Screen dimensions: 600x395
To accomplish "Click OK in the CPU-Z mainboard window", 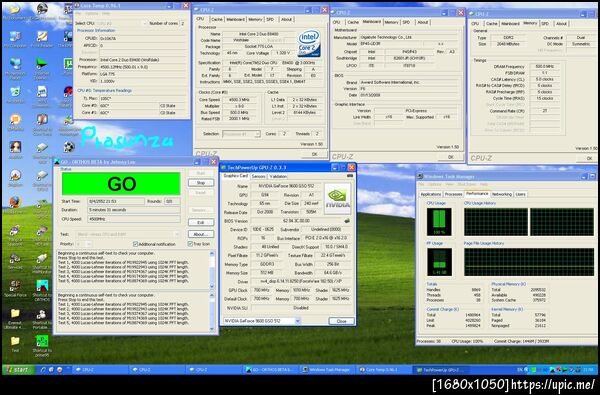I will click(451, 157).
